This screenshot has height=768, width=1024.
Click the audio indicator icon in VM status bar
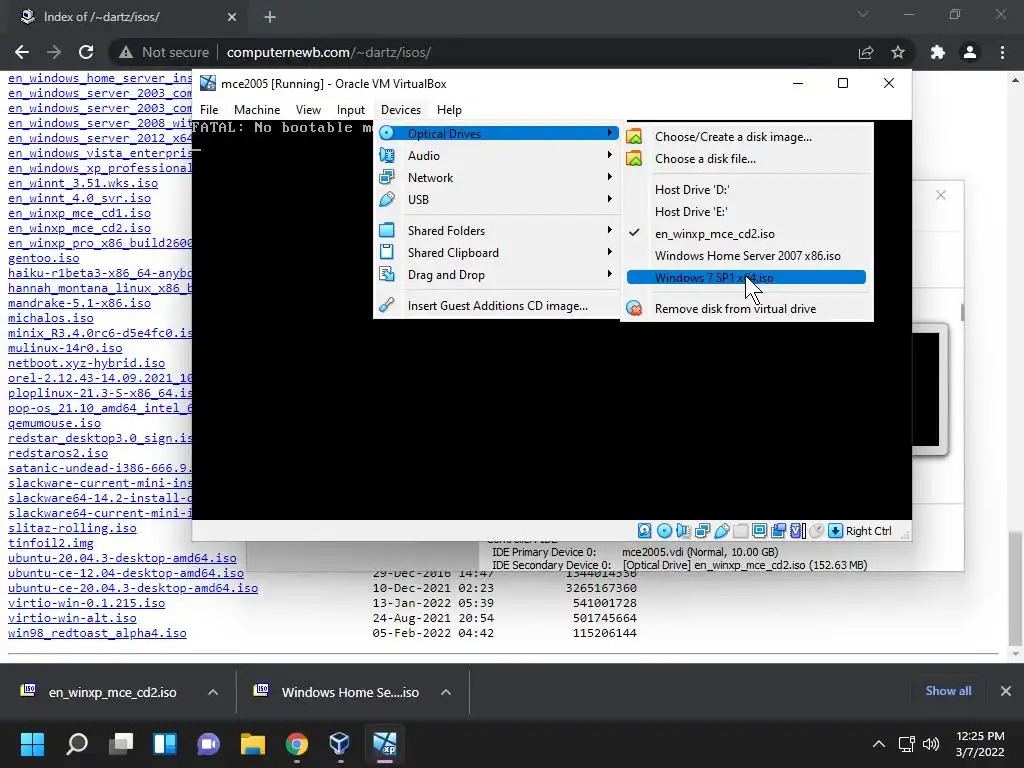pos(683,531)
